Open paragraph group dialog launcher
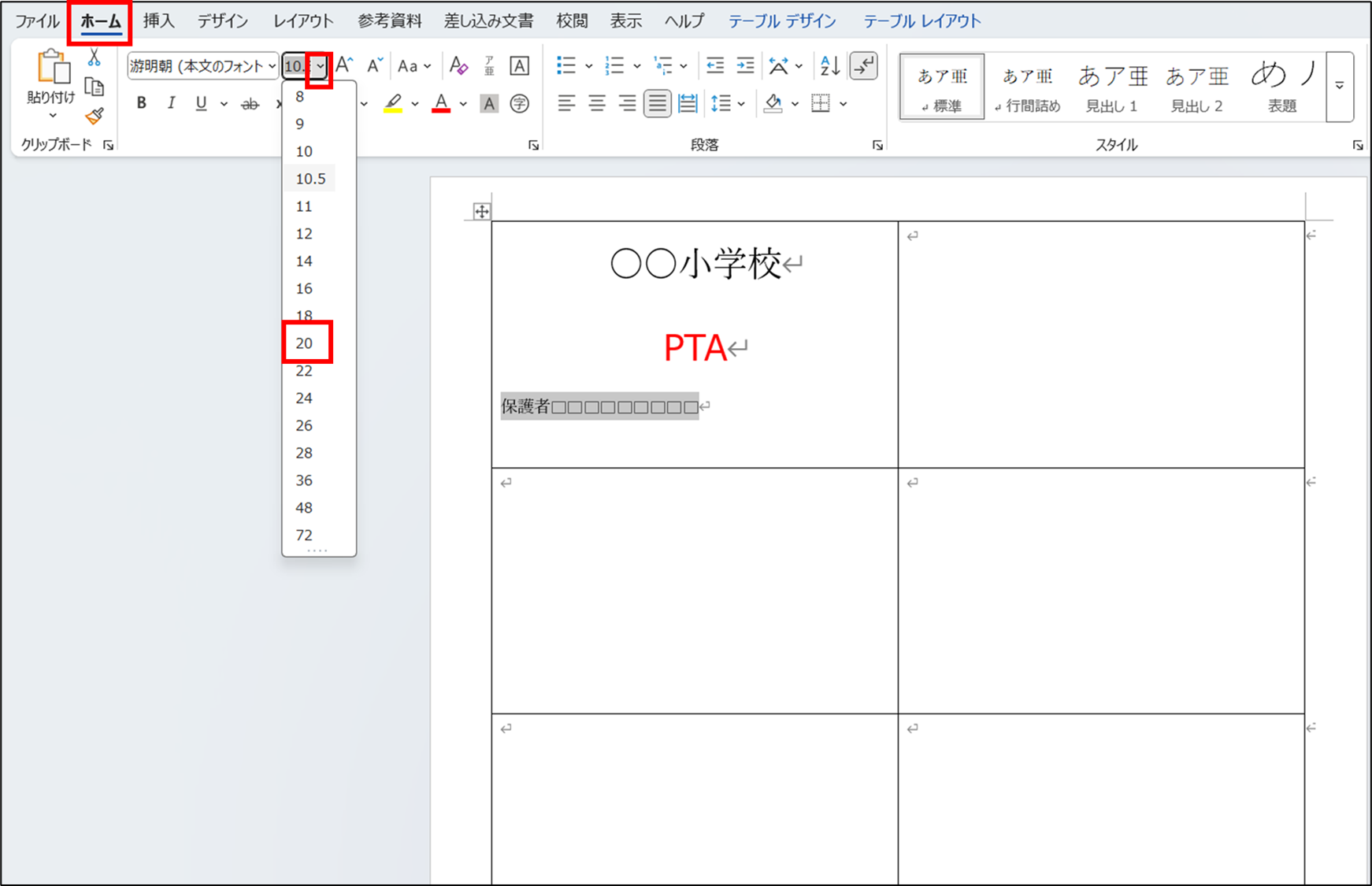The image size is (1372, 886). (x=877, y=145)
